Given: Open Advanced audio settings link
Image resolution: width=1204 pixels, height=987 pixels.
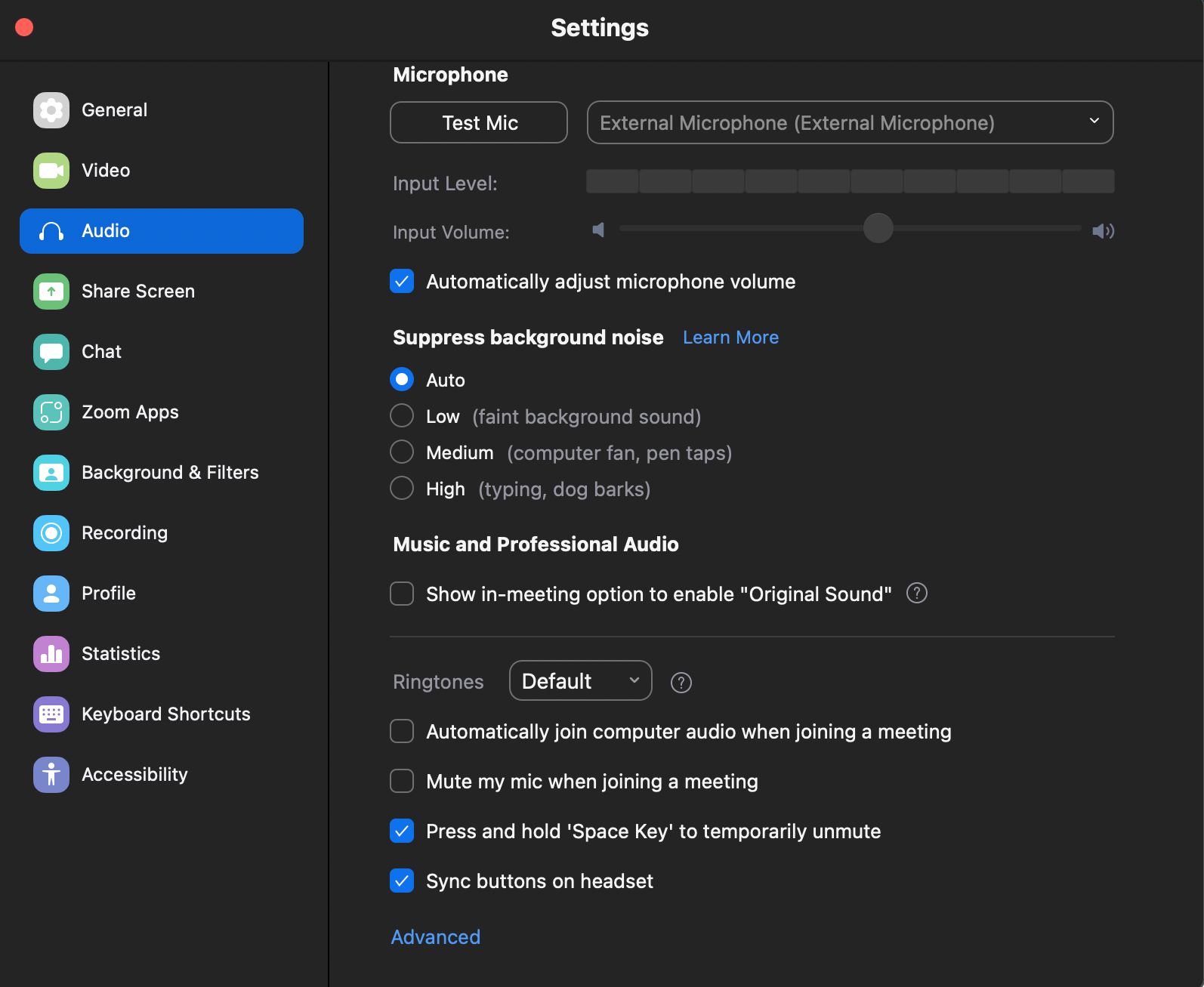Looking at the screenshot, I should point(436,937).
